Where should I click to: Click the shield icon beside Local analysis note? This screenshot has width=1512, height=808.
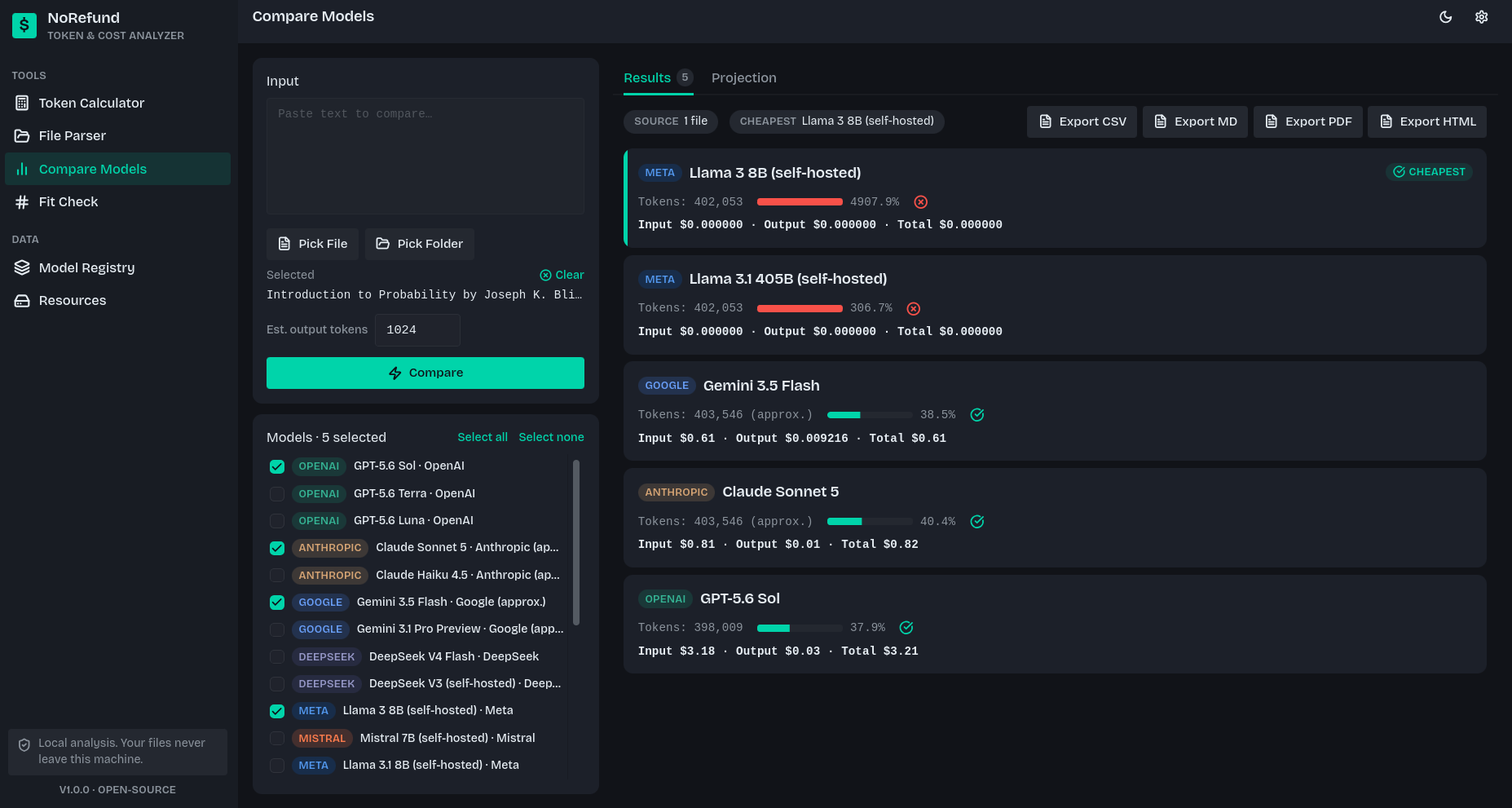coord(24,744)
